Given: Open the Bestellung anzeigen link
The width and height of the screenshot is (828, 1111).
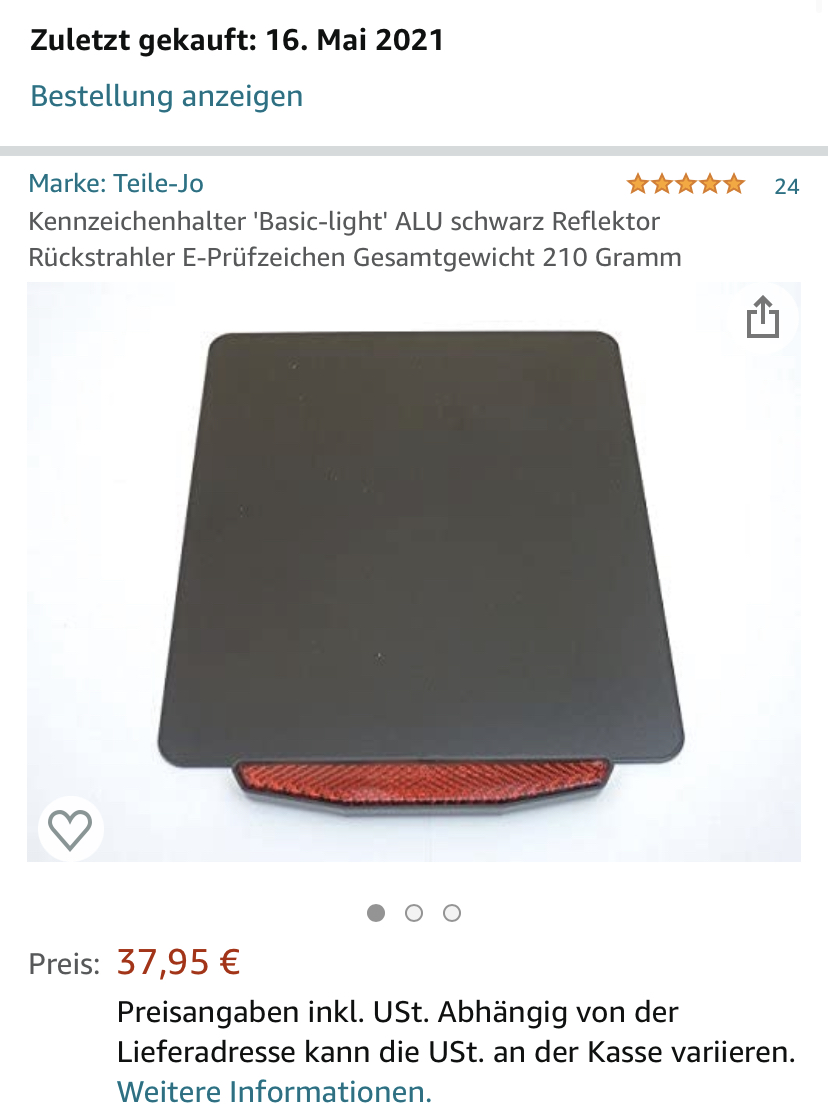Looking at the screenshot, I should [166, 96].
